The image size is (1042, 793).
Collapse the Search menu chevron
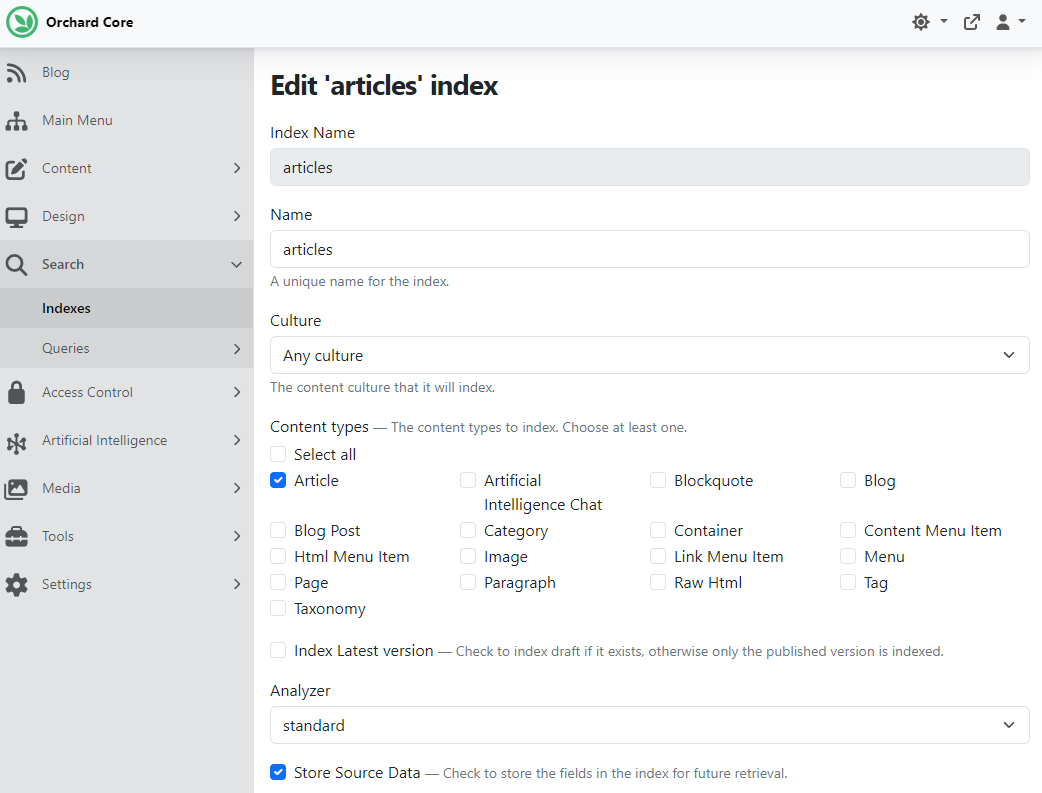click(237, 265)
